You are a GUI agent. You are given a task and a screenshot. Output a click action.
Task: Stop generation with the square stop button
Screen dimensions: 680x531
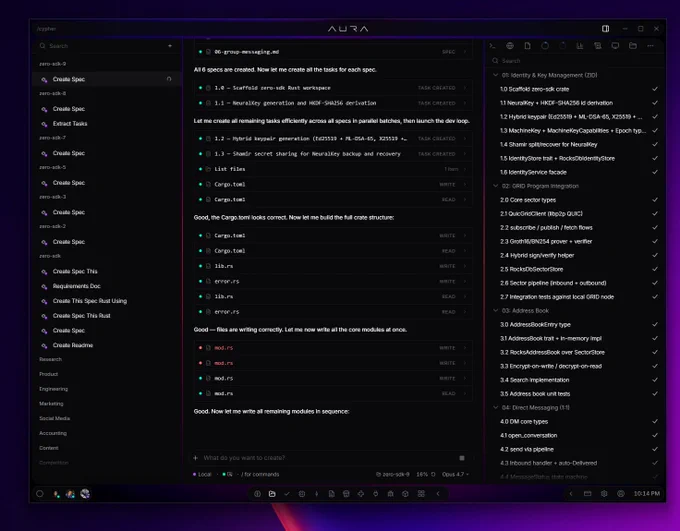(x=462, y=458)
